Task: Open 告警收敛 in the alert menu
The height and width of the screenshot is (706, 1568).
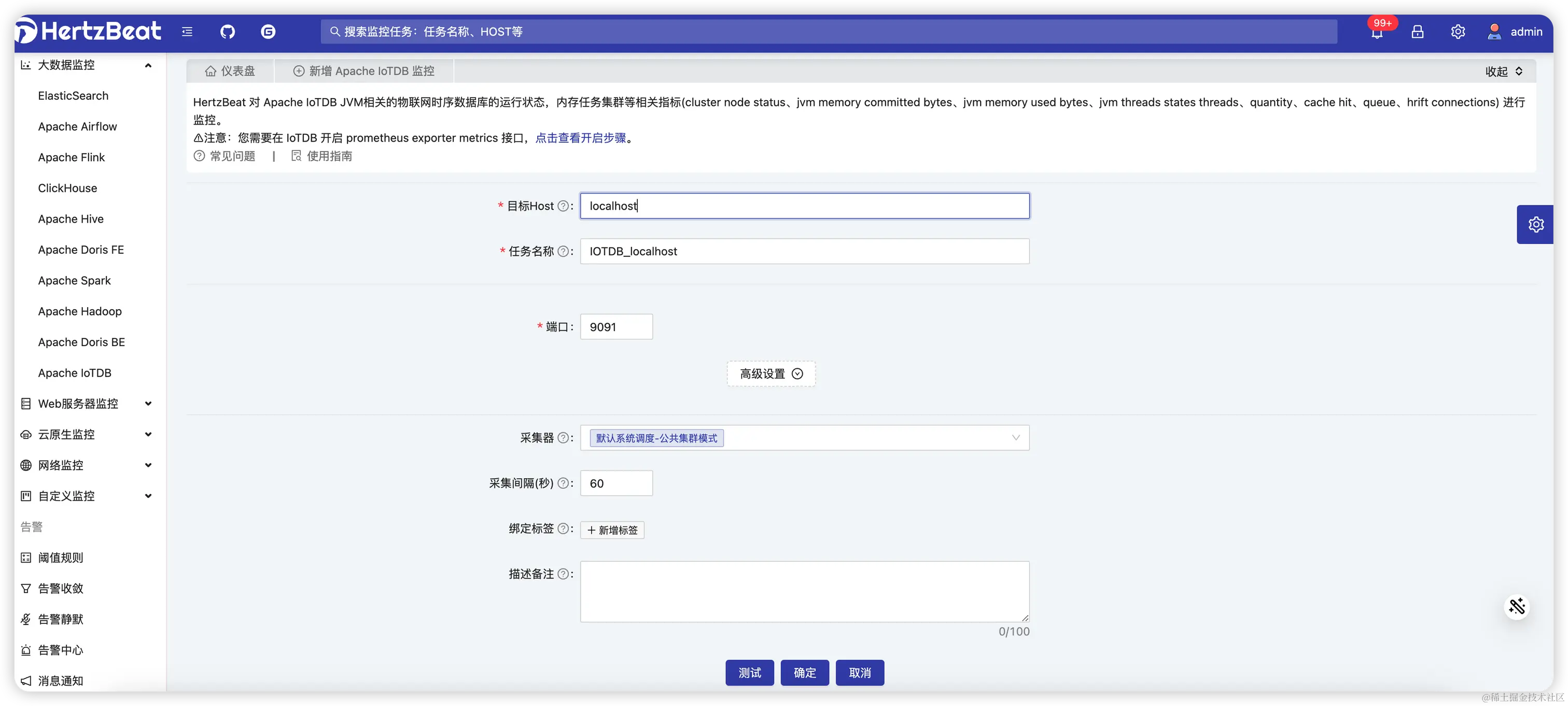Action: (60, 588)
